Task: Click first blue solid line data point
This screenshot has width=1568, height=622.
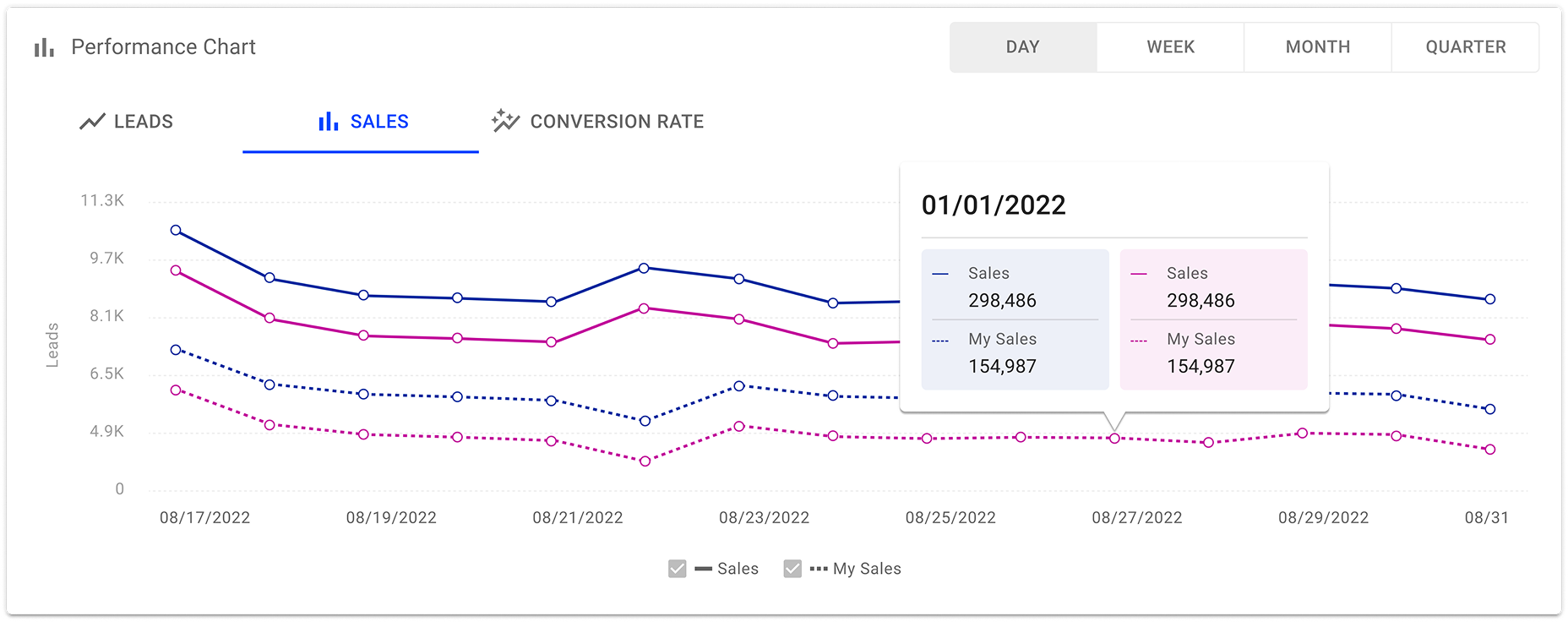Action: click(176, 230)
